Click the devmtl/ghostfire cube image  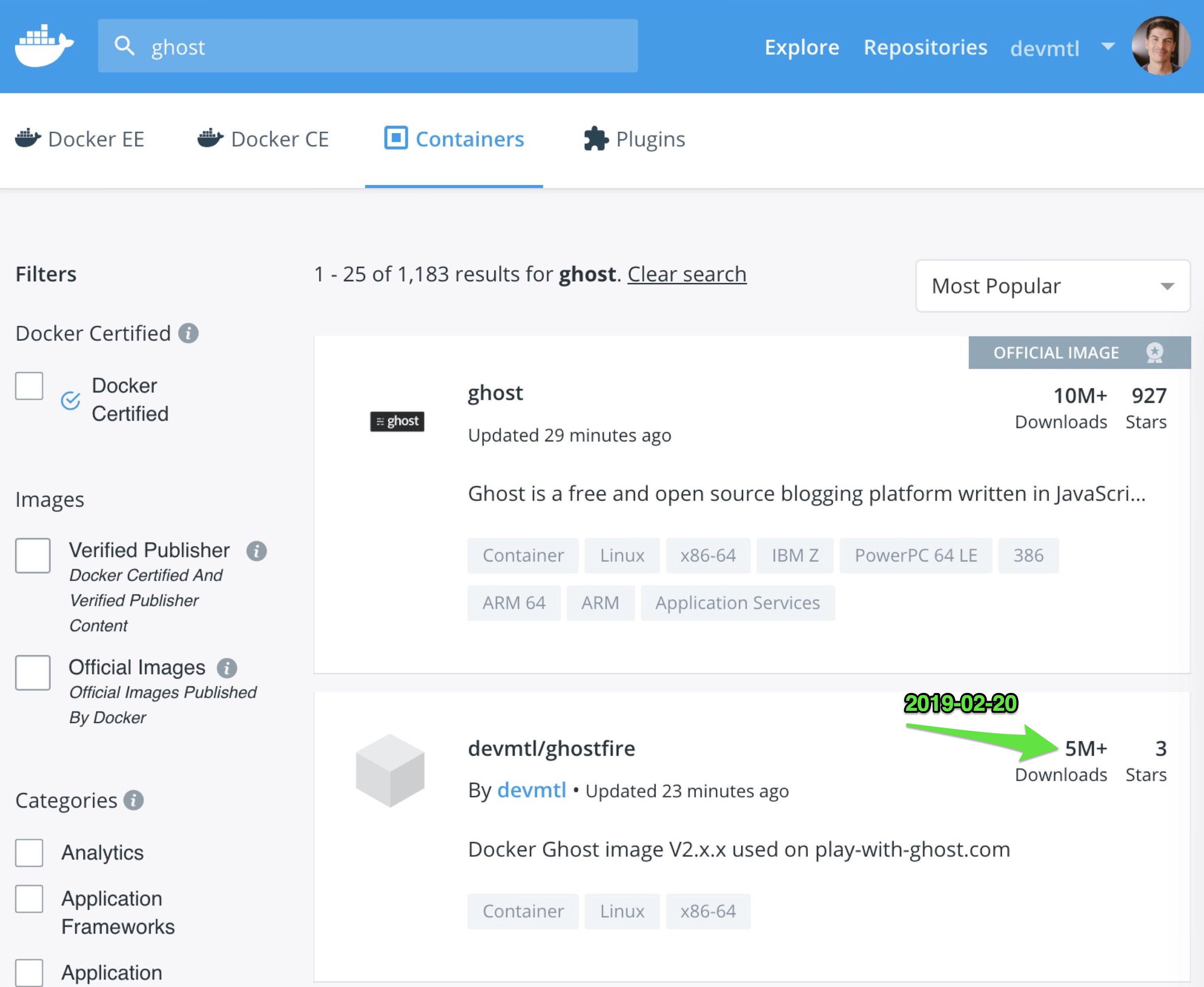pos(390,770)
